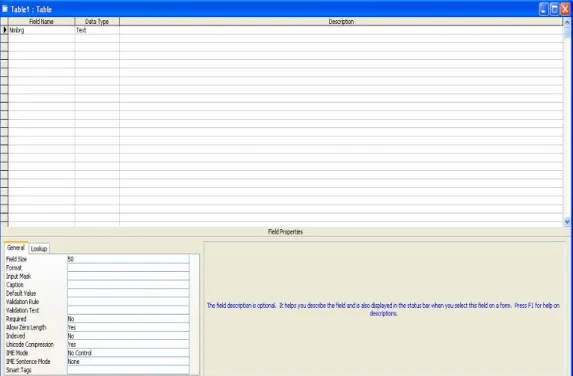Click the Validation Rule property label
This screenshot has width=573, height=376.
(x=22, y=301)
